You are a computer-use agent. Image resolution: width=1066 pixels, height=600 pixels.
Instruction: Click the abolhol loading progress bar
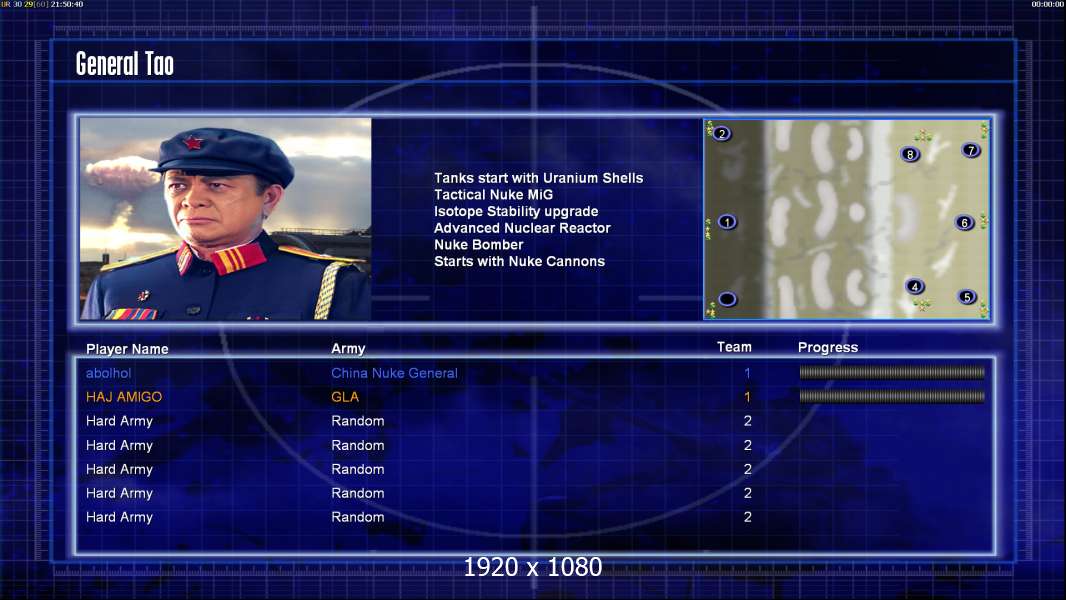click(x=892, y=372)
